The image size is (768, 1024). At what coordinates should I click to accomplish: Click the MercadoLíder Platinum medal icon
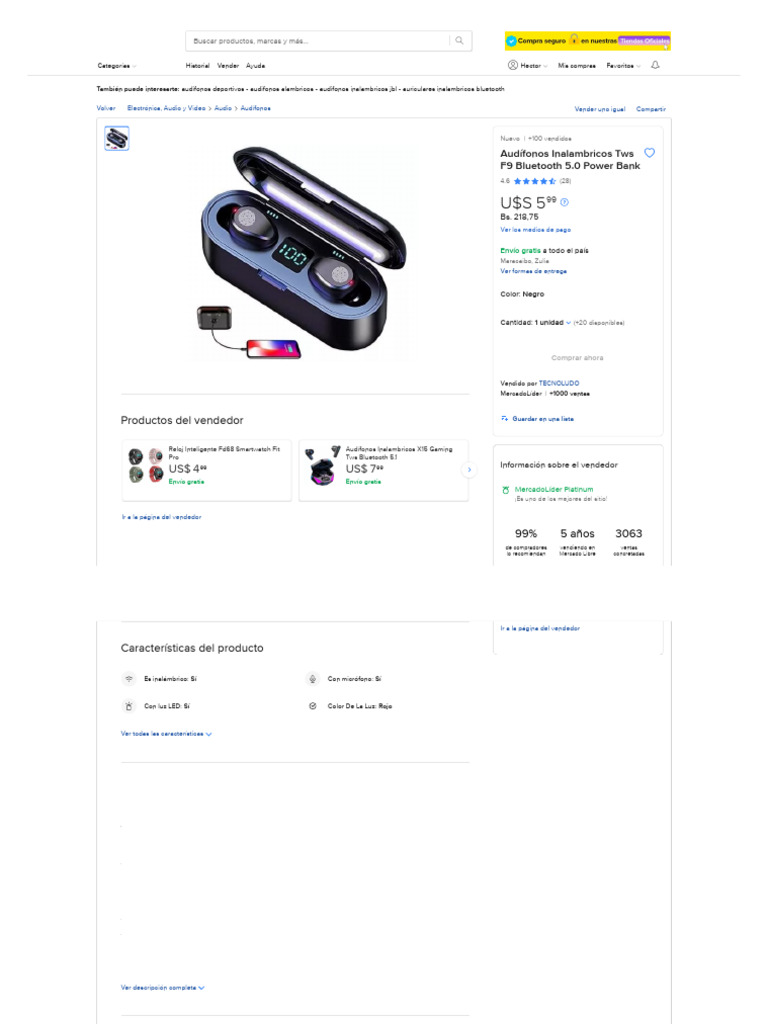[505, 490]
